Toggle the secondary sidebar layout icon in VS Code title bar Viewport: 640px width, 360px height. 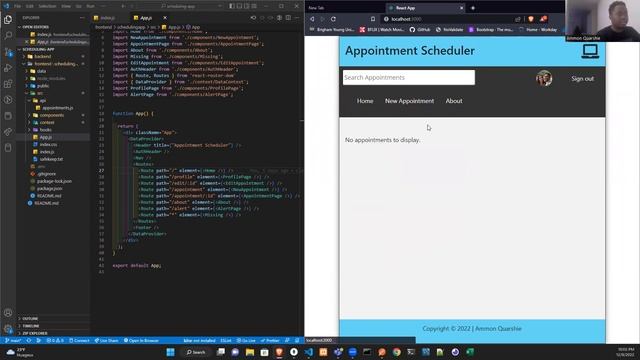[247, 6]
